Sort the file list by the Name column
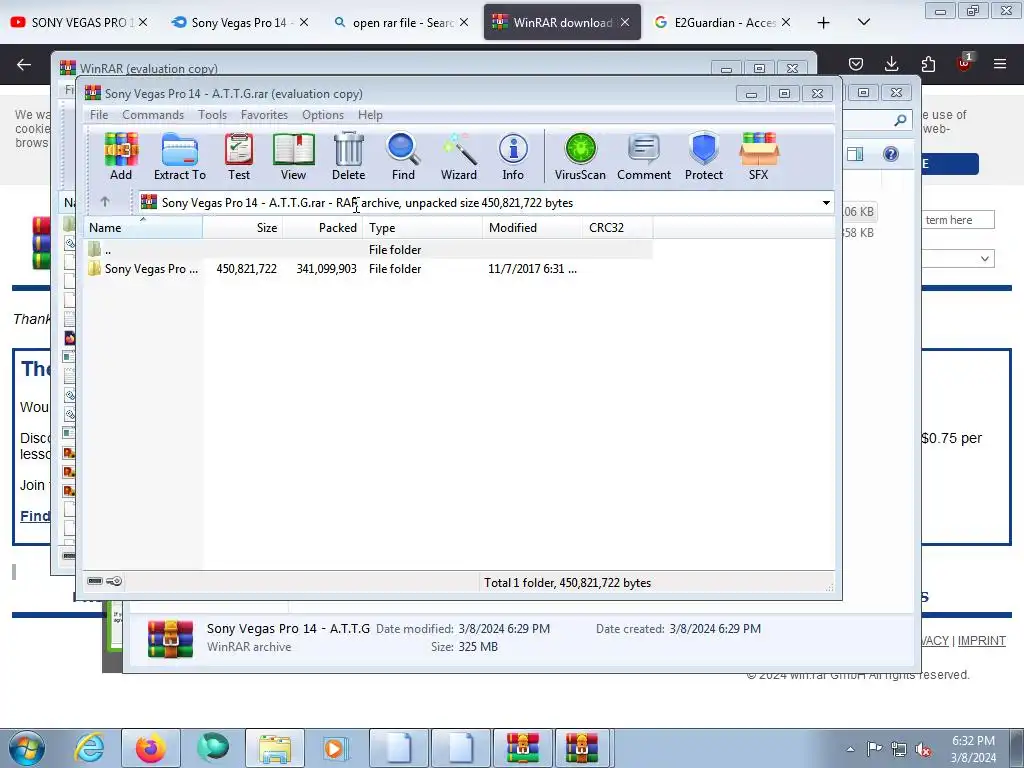Viewport: 1024px width, 768px height. [143, 227]
